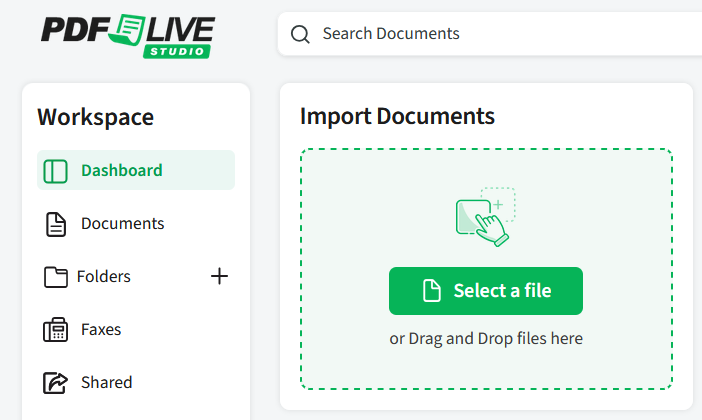The height and width of the screenshot is (420, 702).
Task: Open the Folders section label
Action: [104, 277]
